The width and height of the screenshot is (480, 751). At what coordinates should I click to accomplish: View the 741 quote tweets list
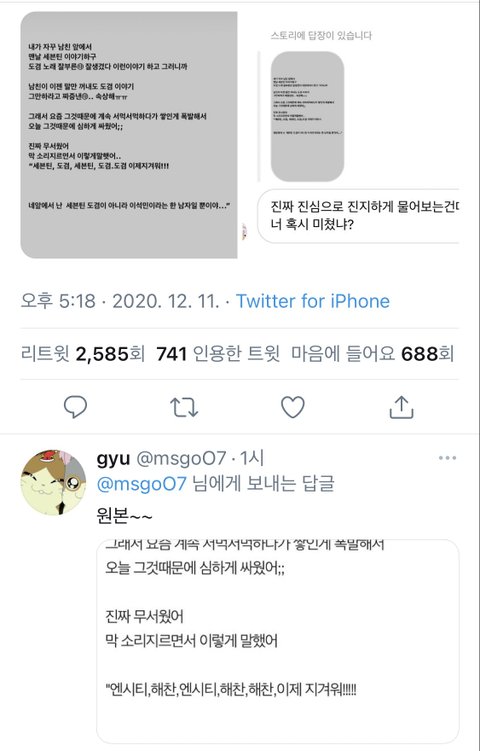tap(218, 354)
